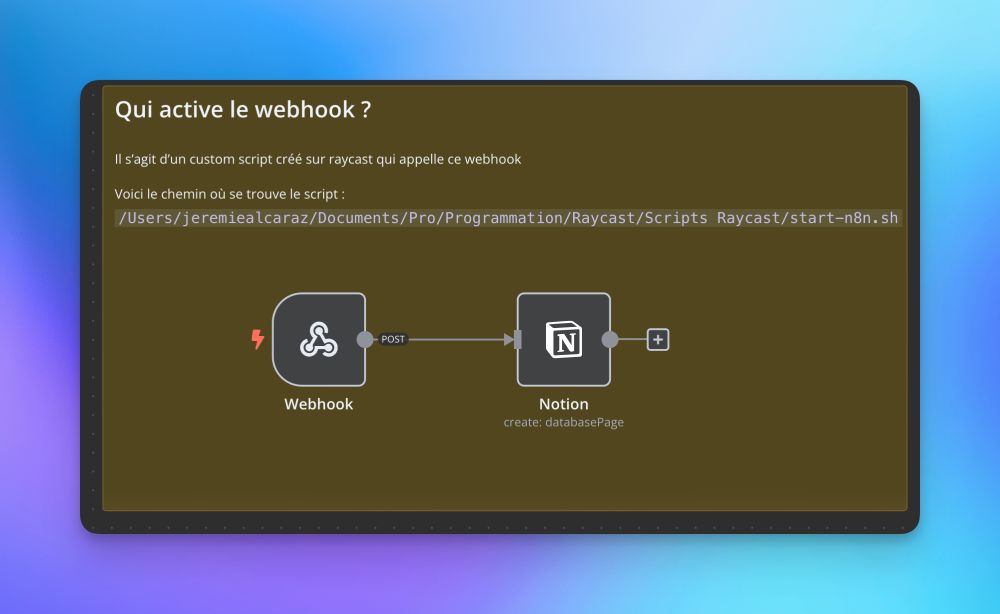Click the "Voici le chemin" line
Screen dimensions: 1000x614
point(230,194)
